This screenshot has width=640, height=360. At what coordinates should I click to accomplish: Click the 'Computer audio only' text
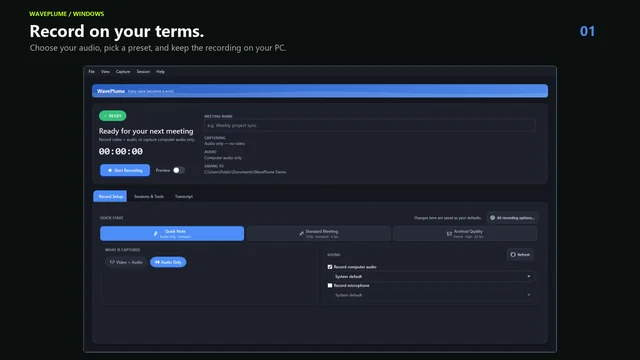coord(223,158)
